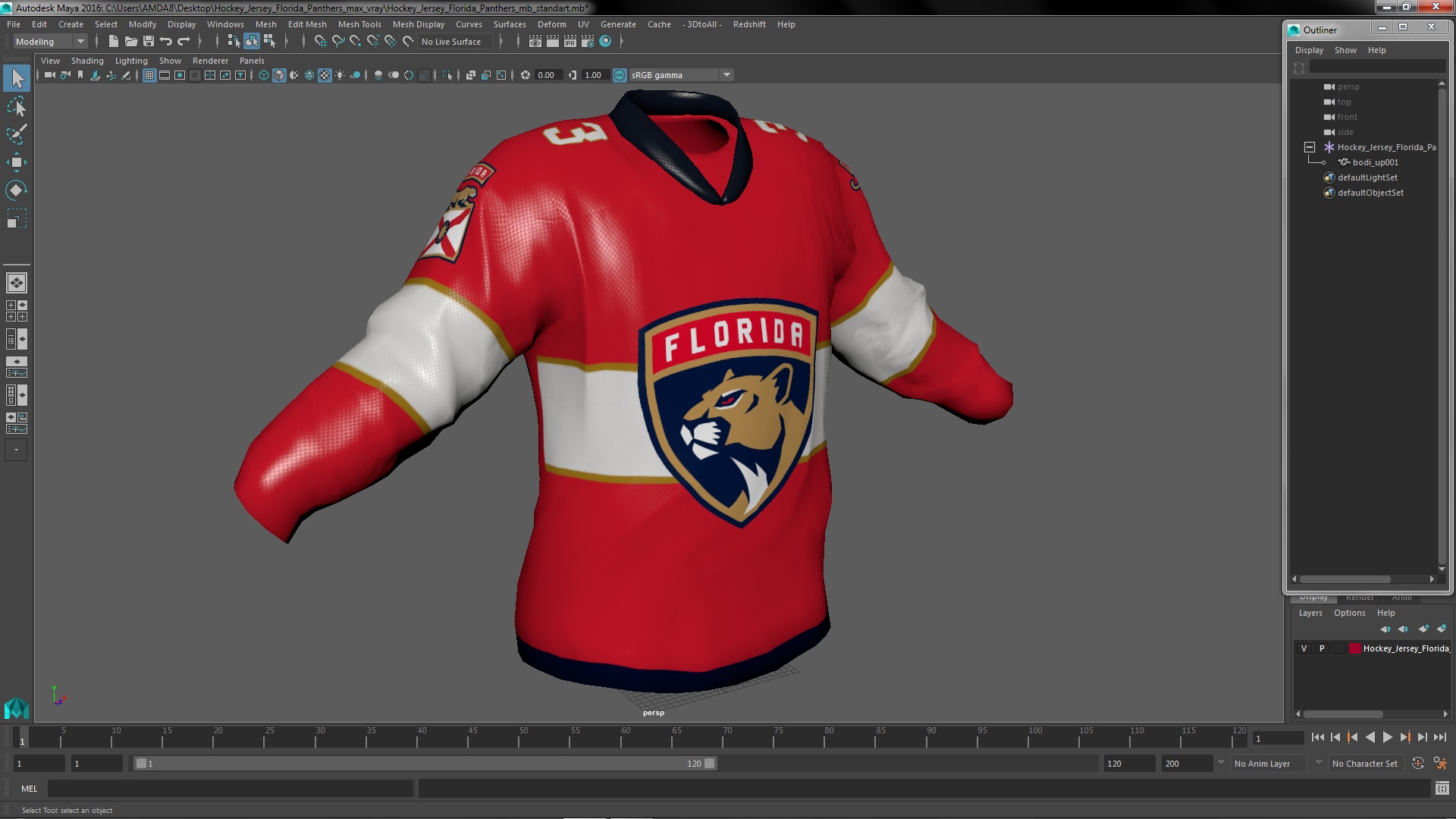Image resolution: width=1456 pixels, height=819 pixels.
Task: Enable snap to curves icon
Action: [338, 42]
